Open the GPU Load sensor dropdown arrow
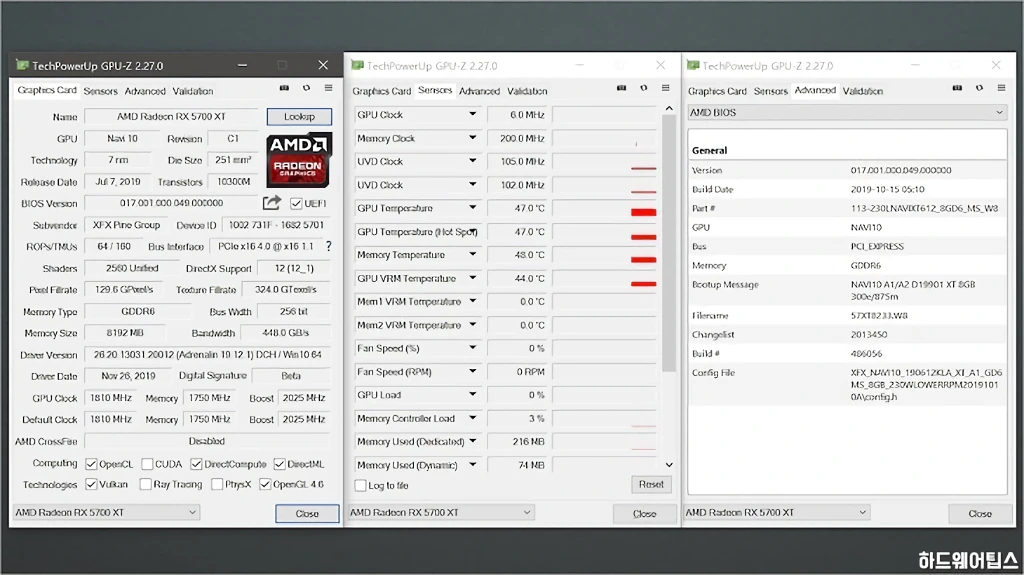1024x575 pixels. tap(472, 395)
